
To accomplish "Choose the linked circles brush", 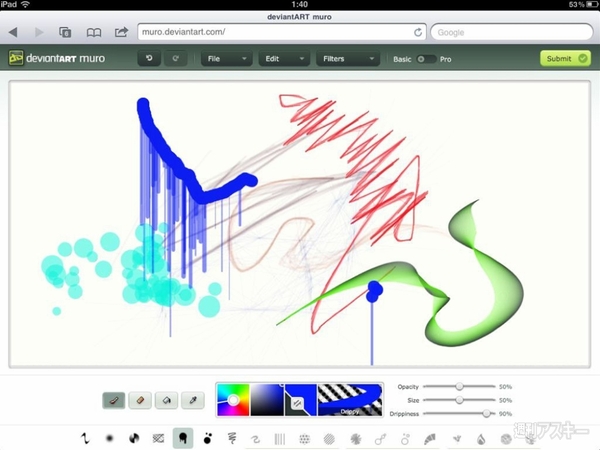I will (380, 439).
